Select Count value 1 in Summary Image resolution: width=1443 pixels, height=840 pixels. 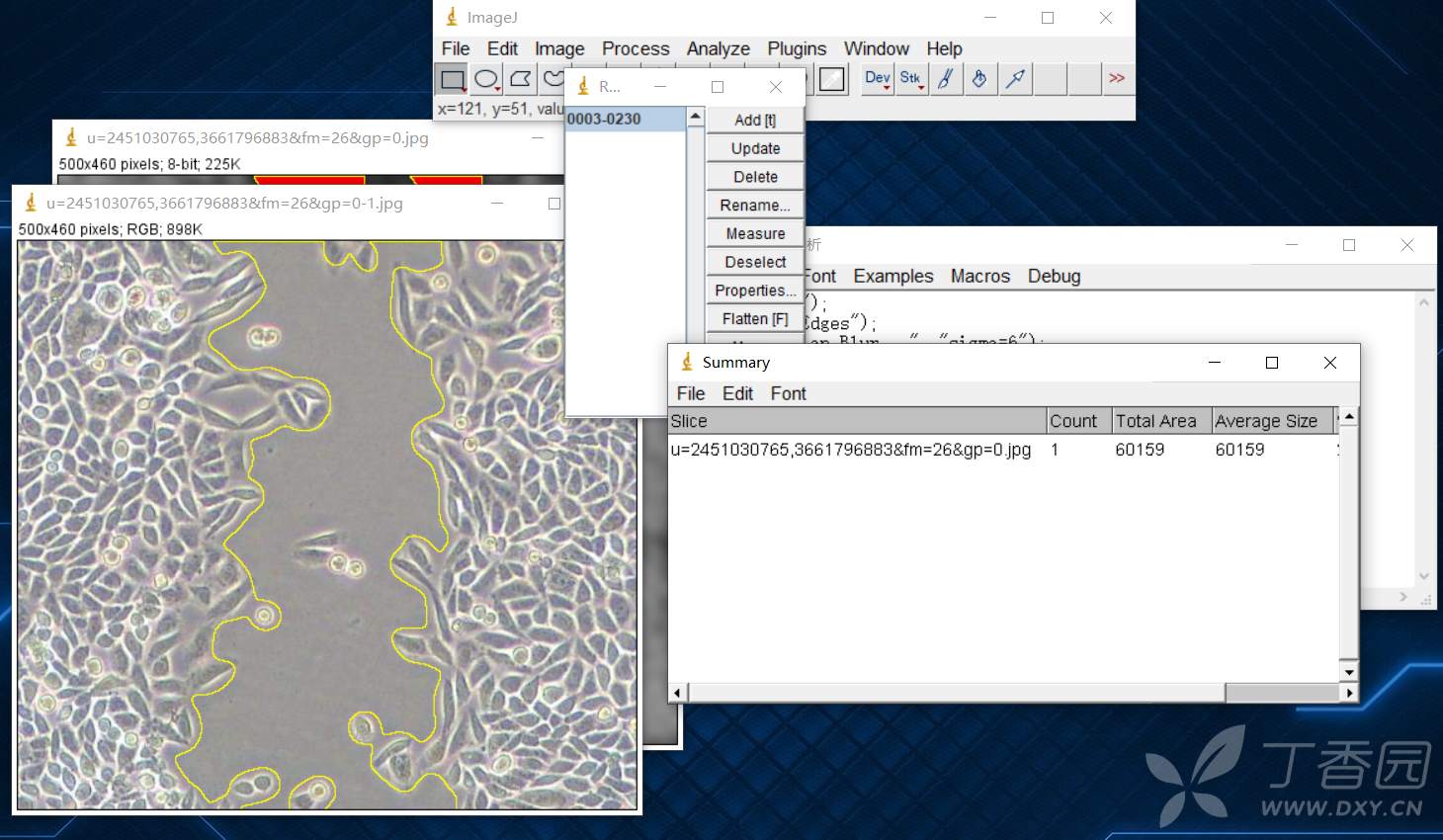1055,450
